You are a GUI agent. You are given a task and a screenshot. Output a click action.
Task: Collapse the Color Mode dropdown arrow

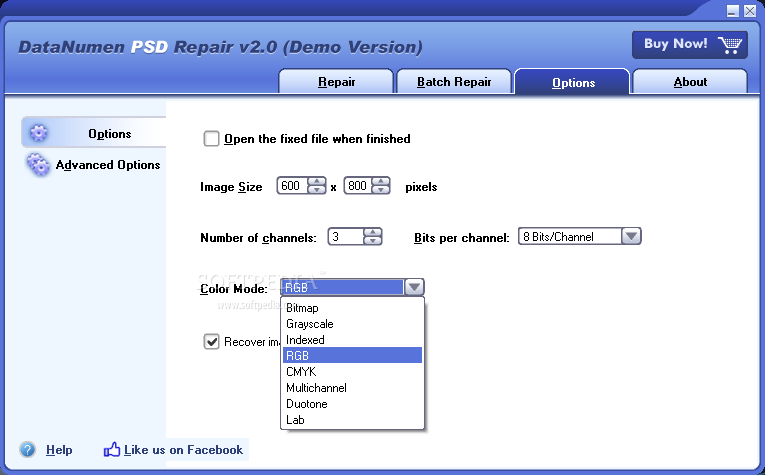(x=414, y=287)
